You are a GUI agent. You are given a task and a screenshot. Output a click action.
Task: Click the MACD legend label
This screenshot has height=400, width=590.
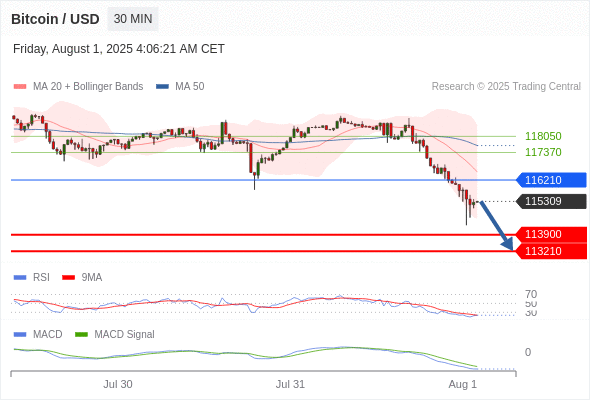tap(48, 335)
